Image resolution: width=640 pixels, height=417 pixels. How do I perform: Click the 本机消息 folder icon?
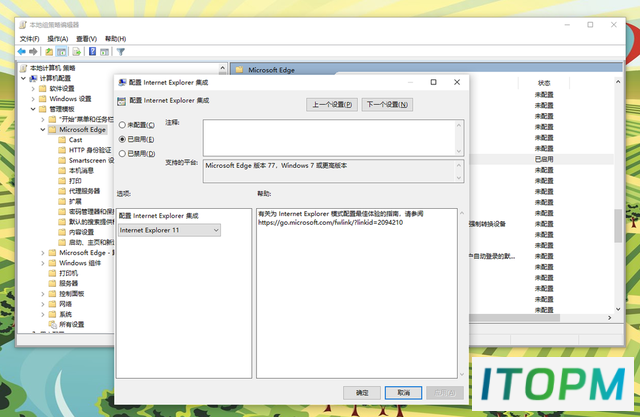click(62, 171)
